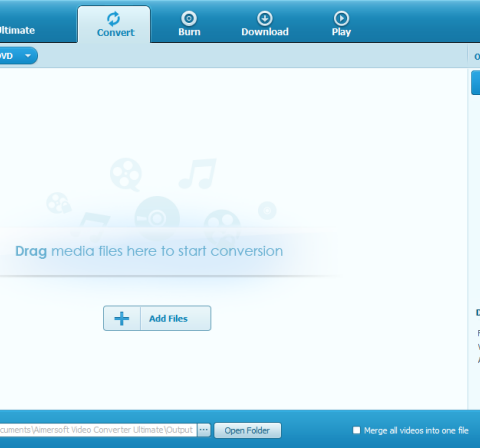Switch to the Burn tab label
The width and height of the screenshot is (480, 448).
point(189,32)
